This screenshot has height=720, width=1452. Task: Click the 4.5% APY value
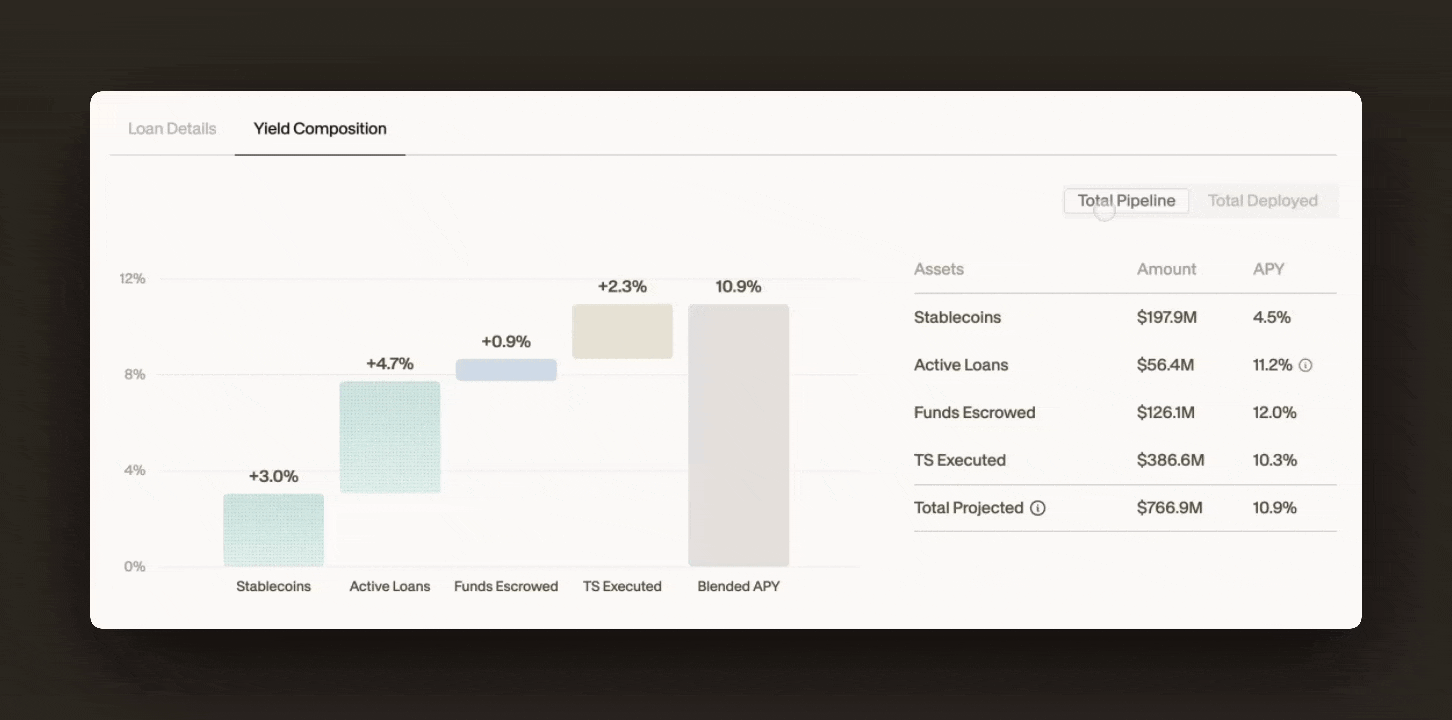click(x=1272, y=318)
